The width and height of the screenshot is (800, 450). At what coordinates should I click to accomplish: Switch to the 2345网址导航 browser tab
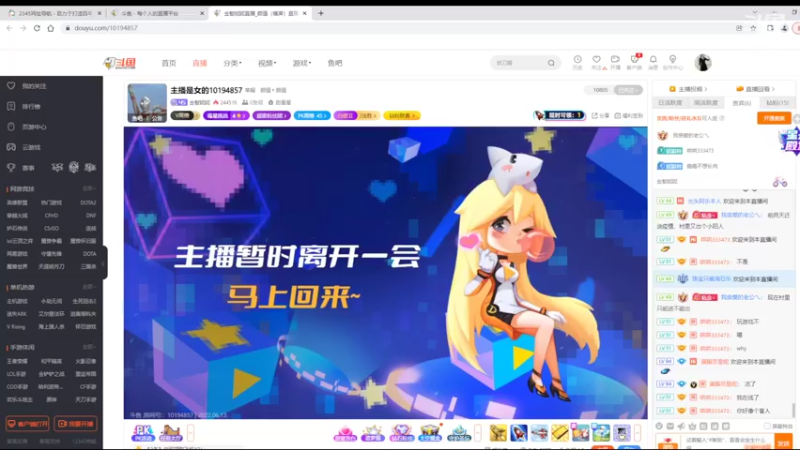54,13
